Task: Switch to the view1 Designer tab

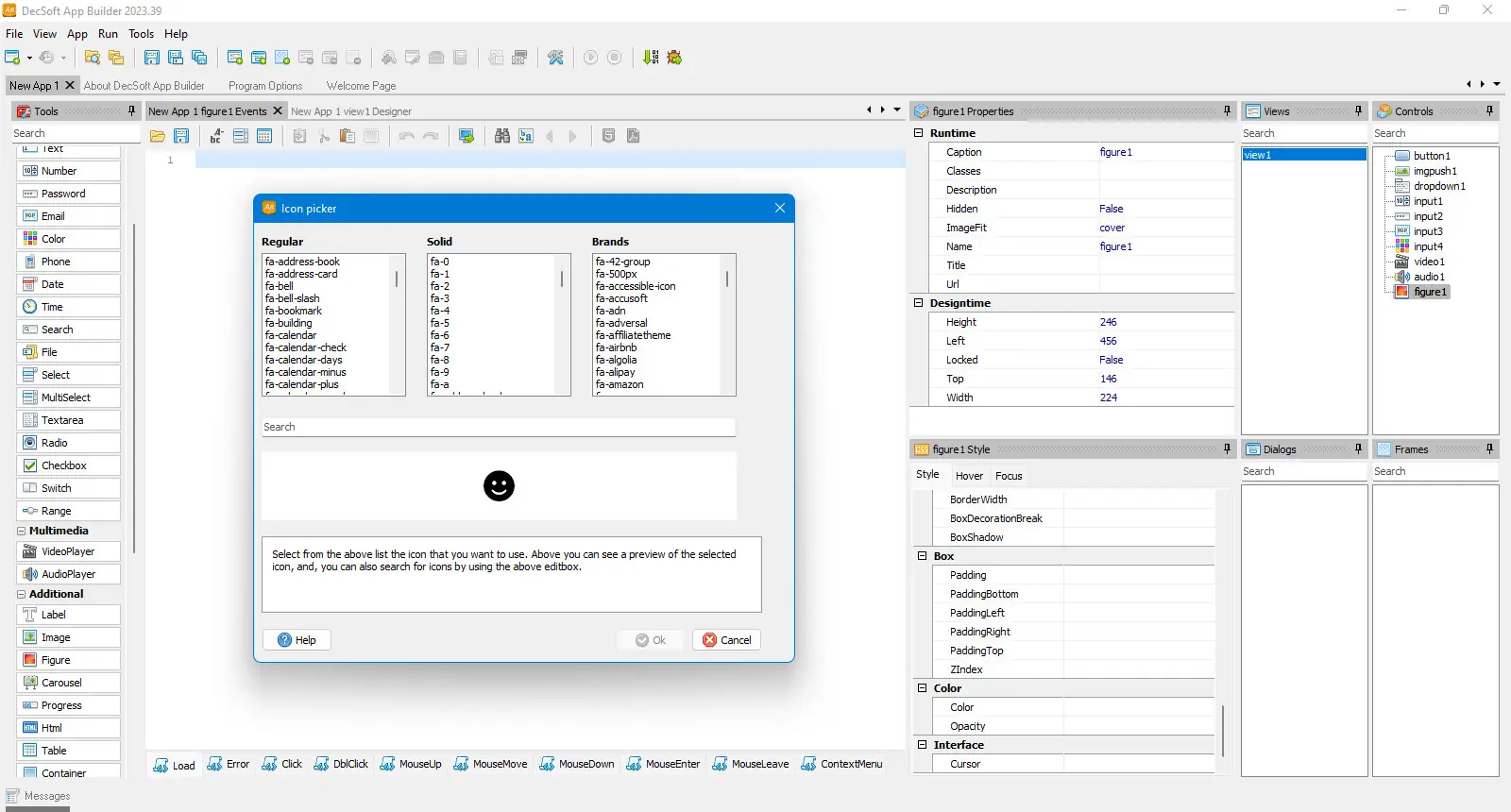Action: coord(351,111)
